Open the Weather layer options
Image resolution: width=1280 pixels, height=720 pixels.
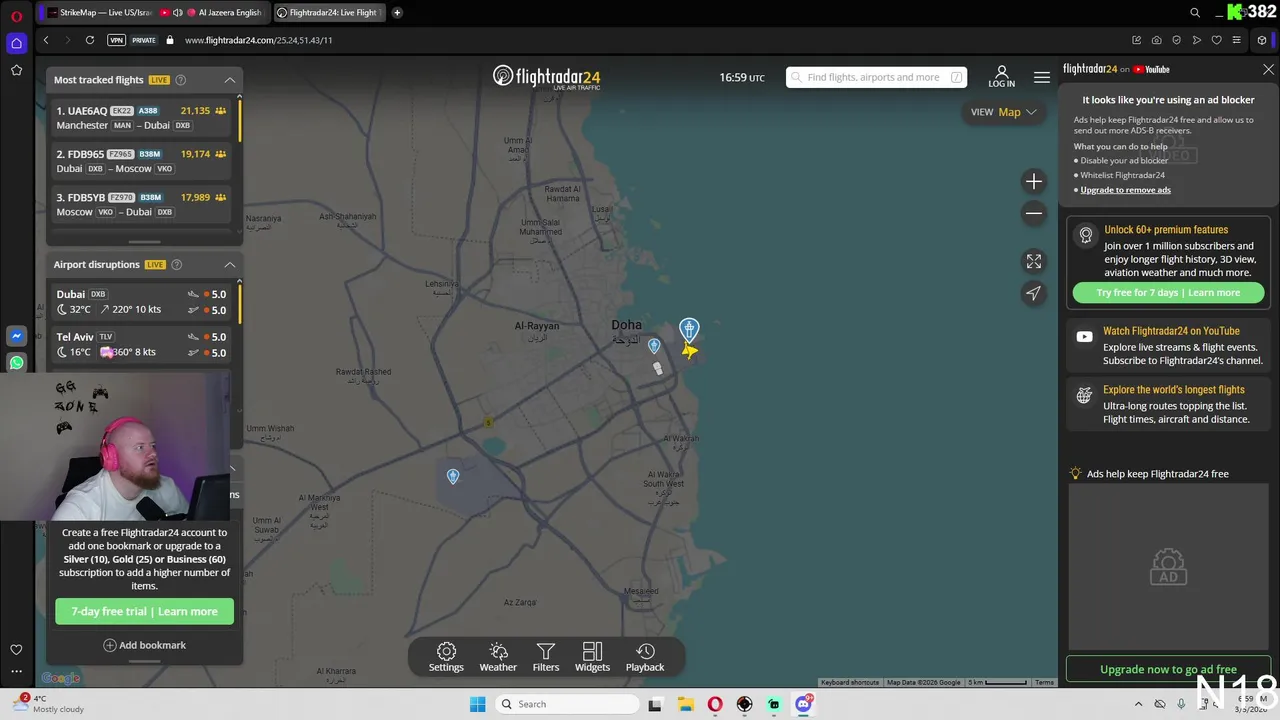(498, 657)
